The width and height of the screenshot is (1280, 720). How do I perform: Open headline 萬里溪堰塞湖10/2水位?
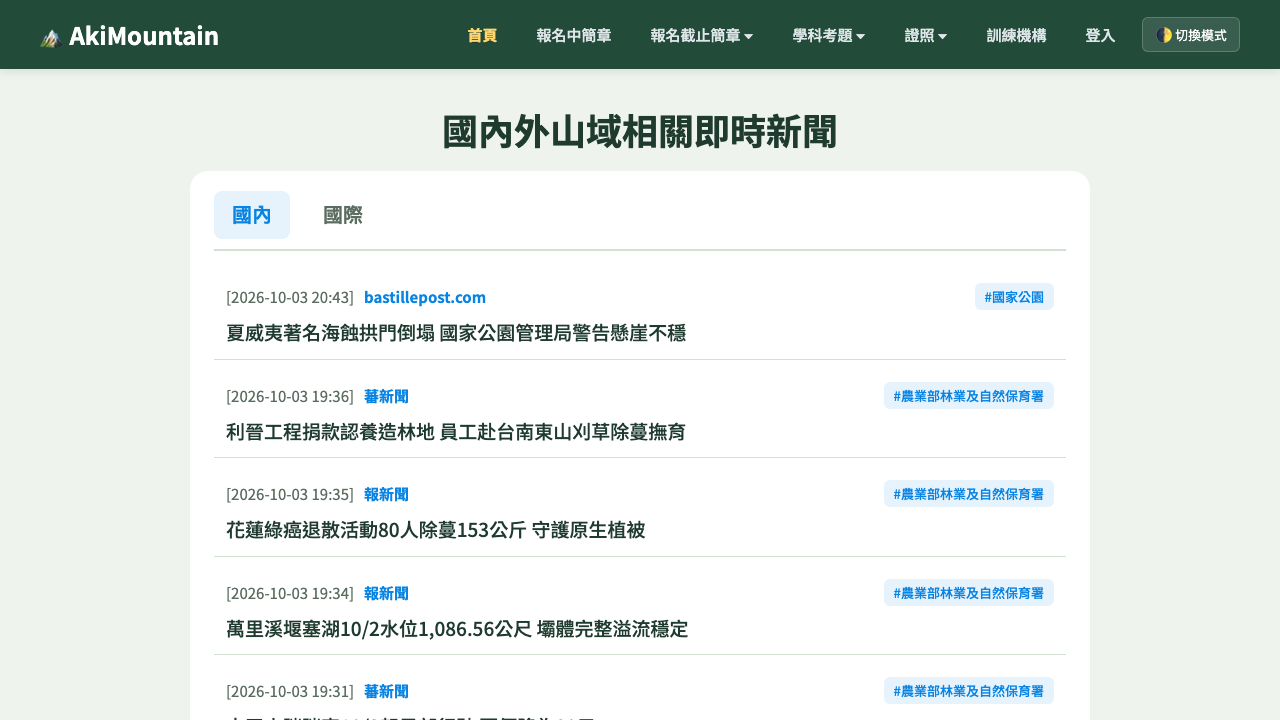[457, 629]
